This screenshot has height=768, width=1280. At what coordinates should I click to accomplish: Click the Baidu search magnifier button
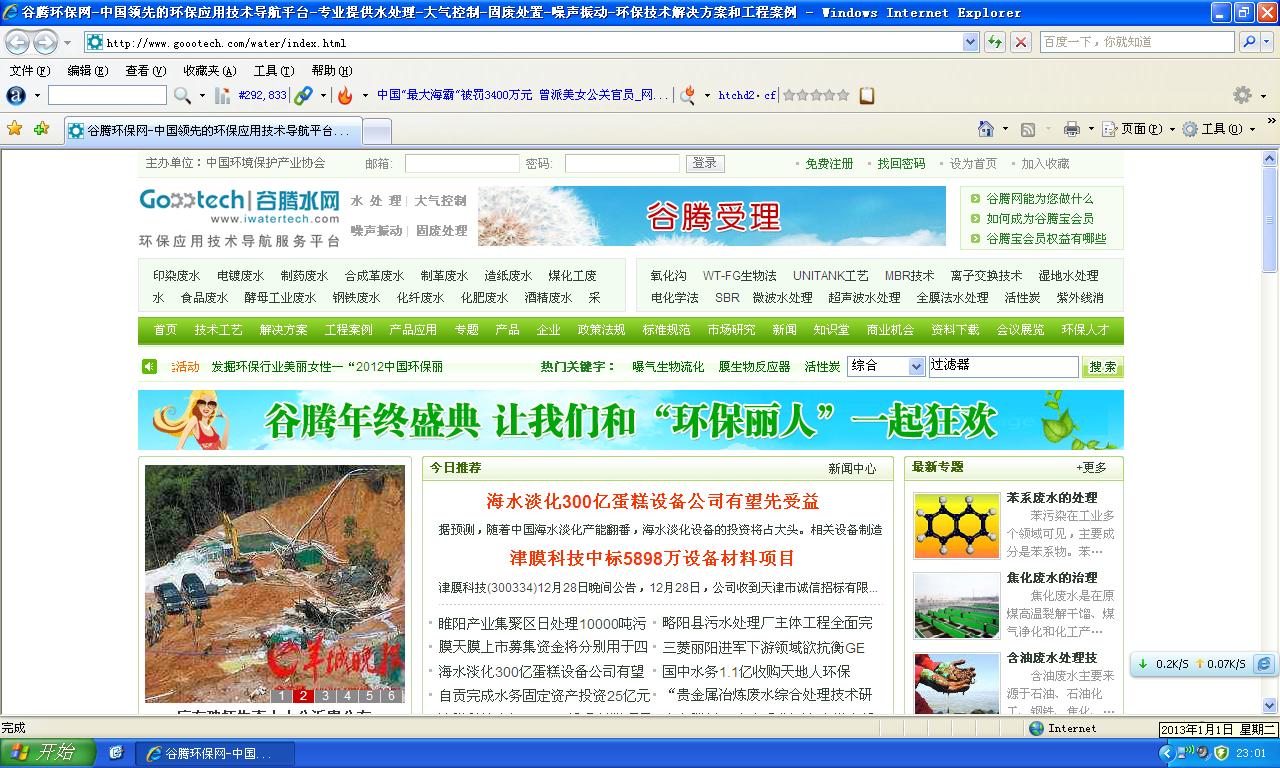coord(1249,42)
